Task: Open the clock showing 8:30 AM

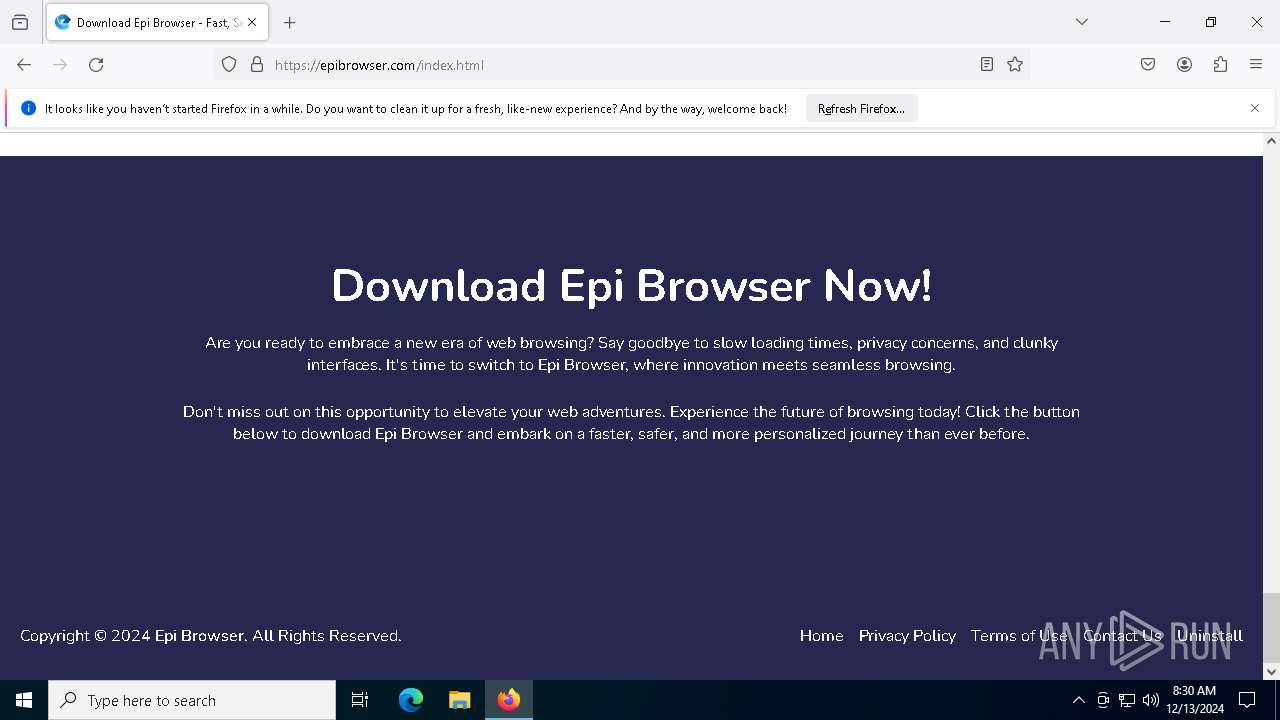Action: point(1194,700)
